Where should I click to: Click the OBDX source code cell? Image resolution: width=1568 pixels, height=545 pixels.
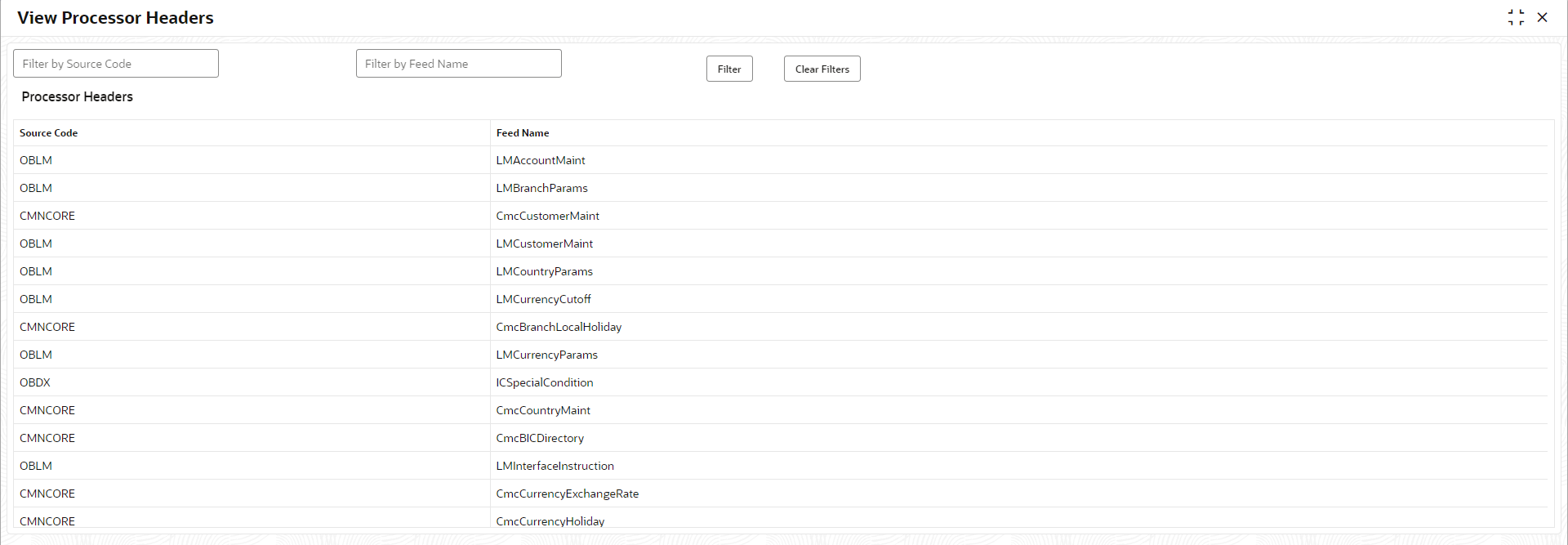252,382
